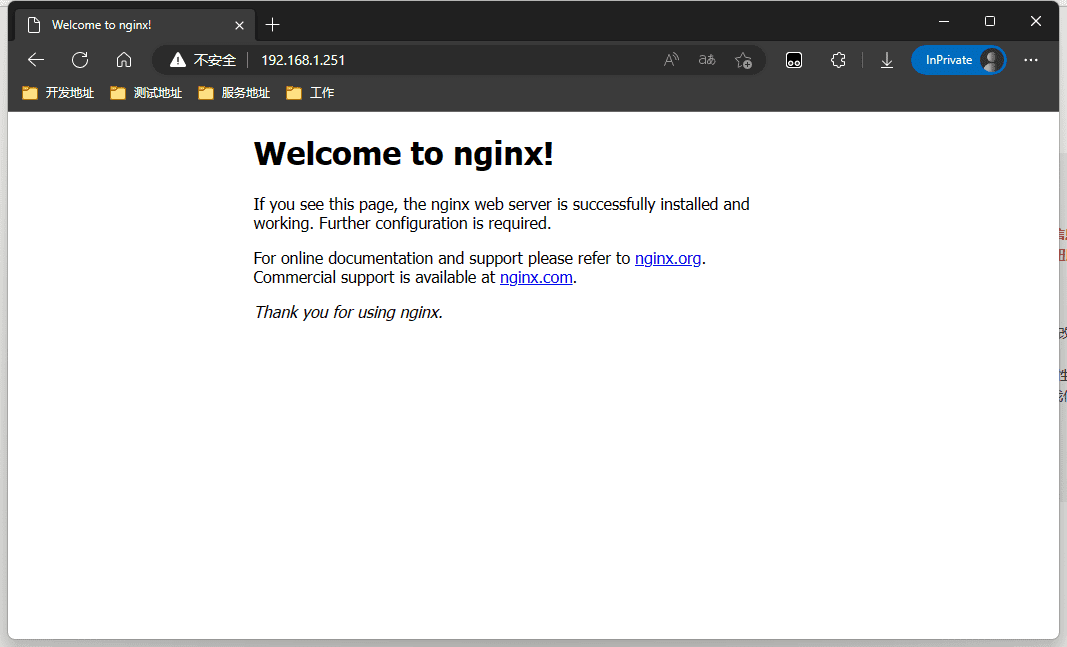Open the '服务地址' bookmarks folder

[x=234, y=93]
